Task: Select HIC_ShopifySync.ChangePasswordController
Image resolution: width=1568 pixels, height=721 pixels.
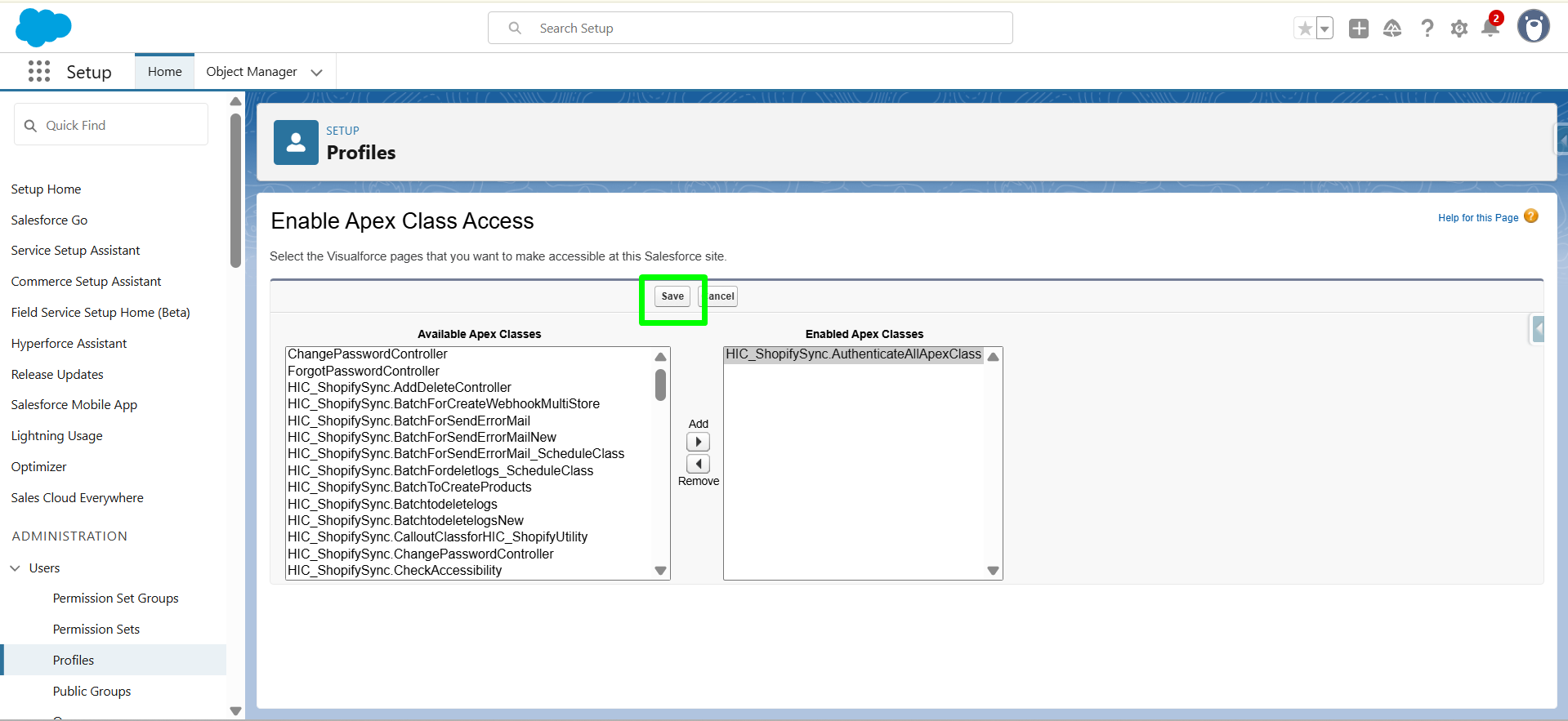Action: click(420, 554)
